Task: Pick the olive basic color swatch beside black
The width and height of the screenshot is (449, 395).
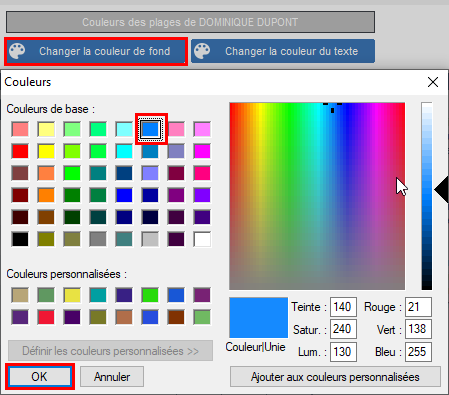Action: (x=46, y=239)
